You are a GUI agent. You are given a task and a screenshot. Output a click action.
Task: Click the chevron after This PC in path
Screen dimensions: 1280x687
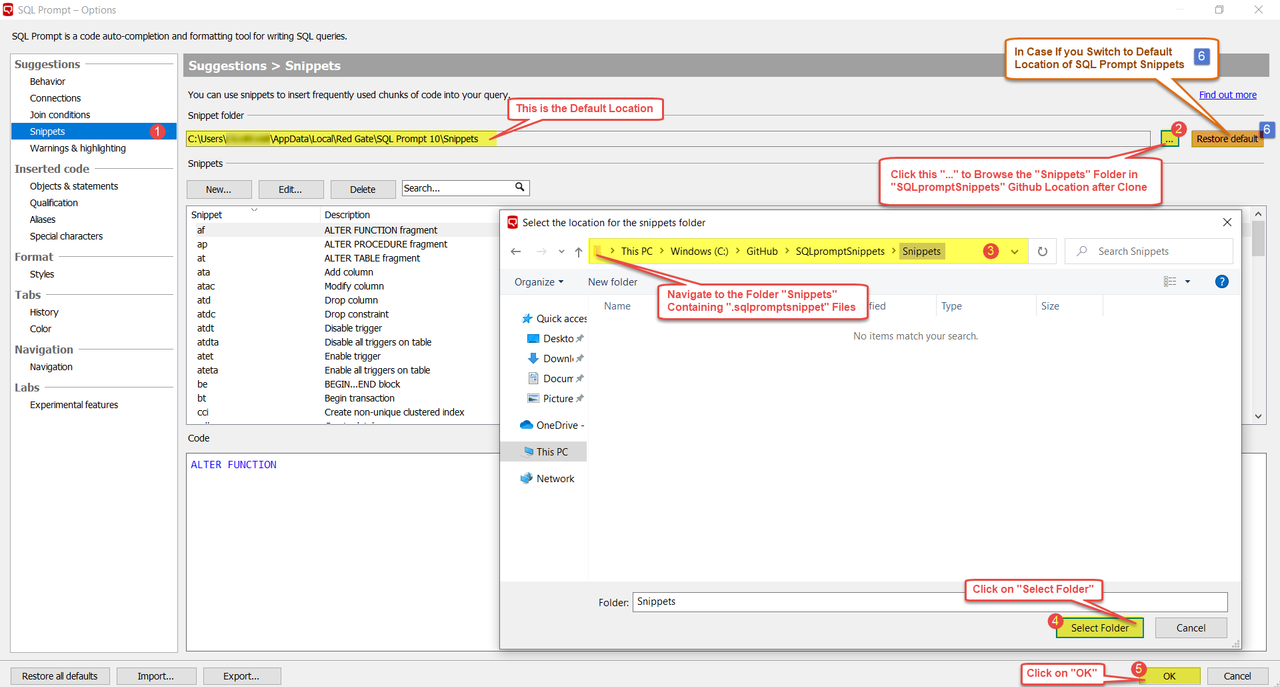(661, 252)
